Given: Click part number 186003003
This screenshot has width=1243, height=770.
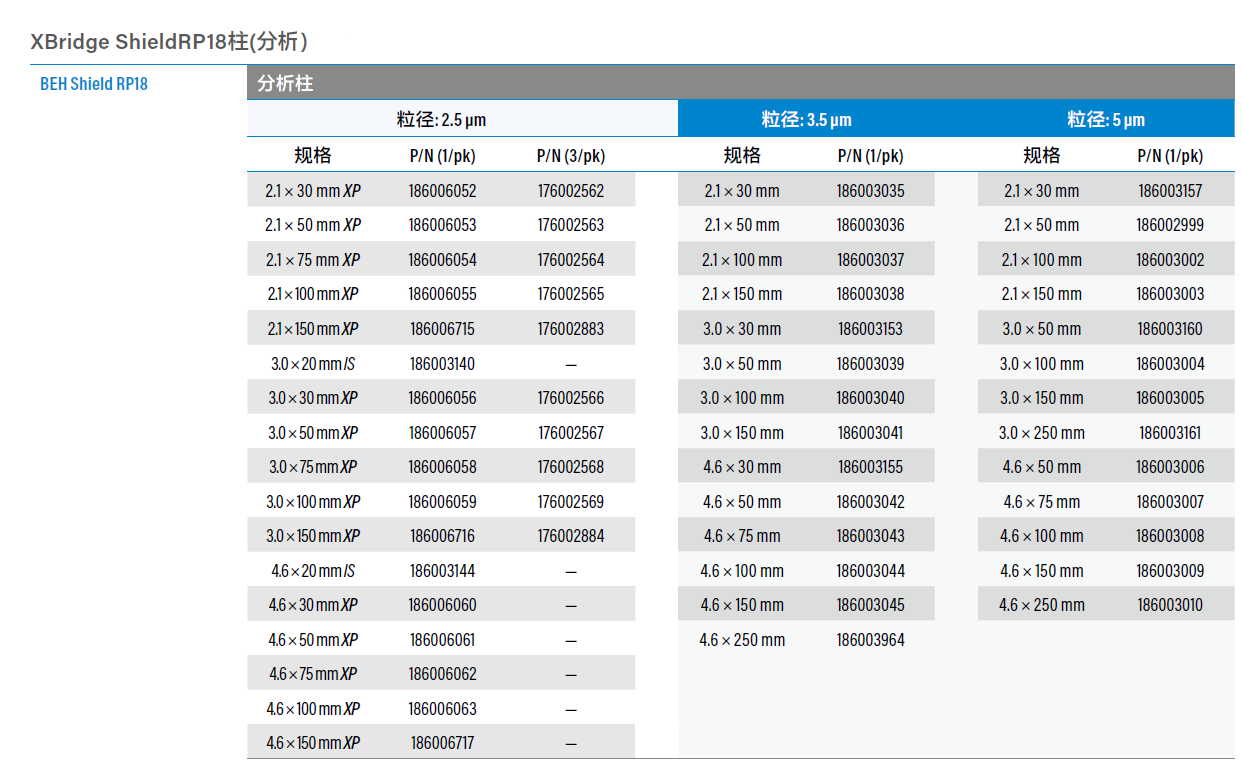Looking at the screenshot, I should point(1170,294).
